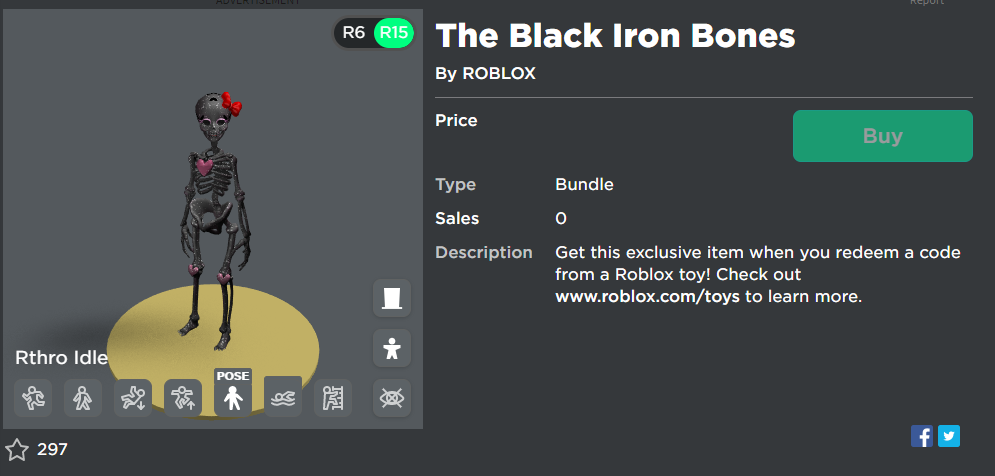Viewport: 995px width, 476px height.
Task: Click the green Buy button
Action: pyautogui.click(x=883, y=136)
